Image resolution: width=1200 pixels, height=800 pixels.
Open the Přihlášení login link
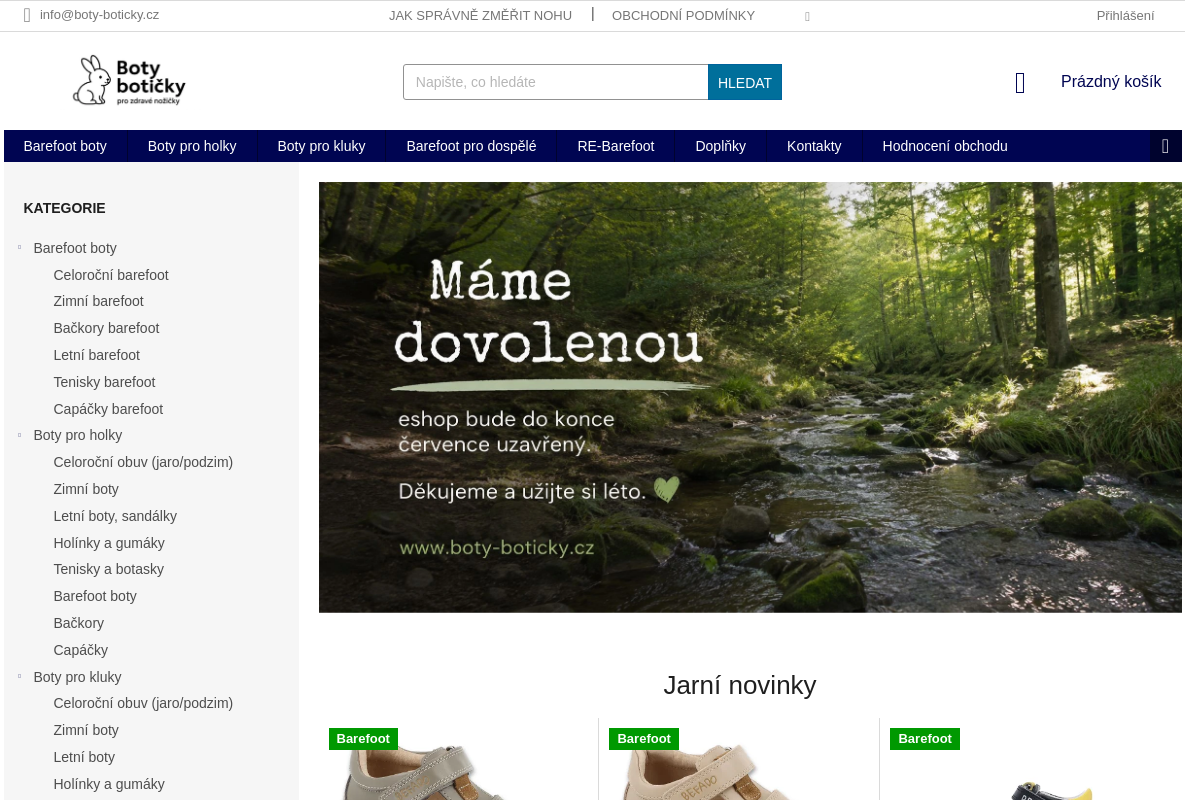1125,15
